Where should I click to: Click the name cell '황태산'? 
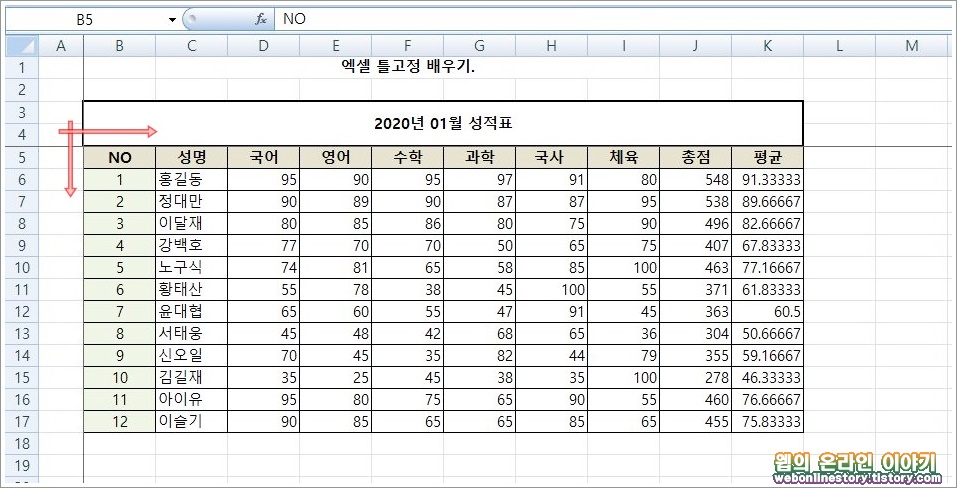click(192, 290)
